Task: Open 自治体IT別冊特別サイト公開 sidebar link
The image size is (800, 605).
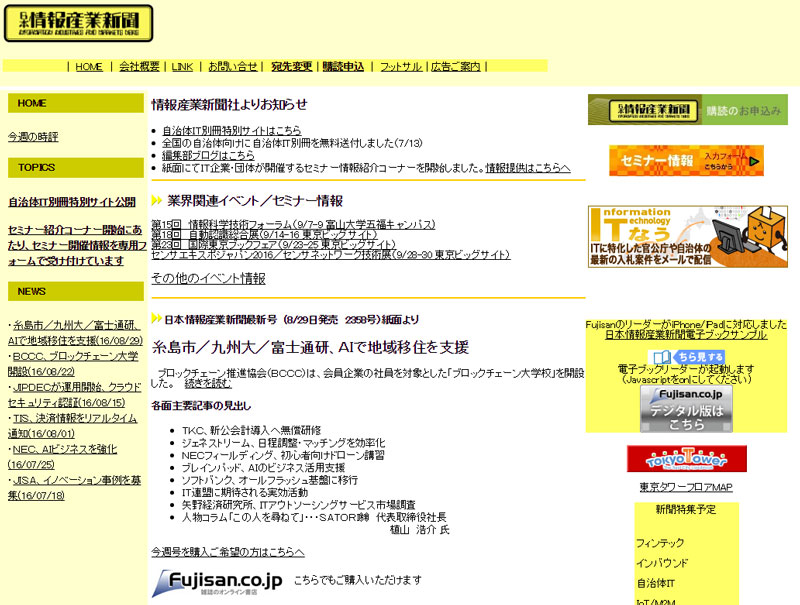Action: click(x=72, y=202)
